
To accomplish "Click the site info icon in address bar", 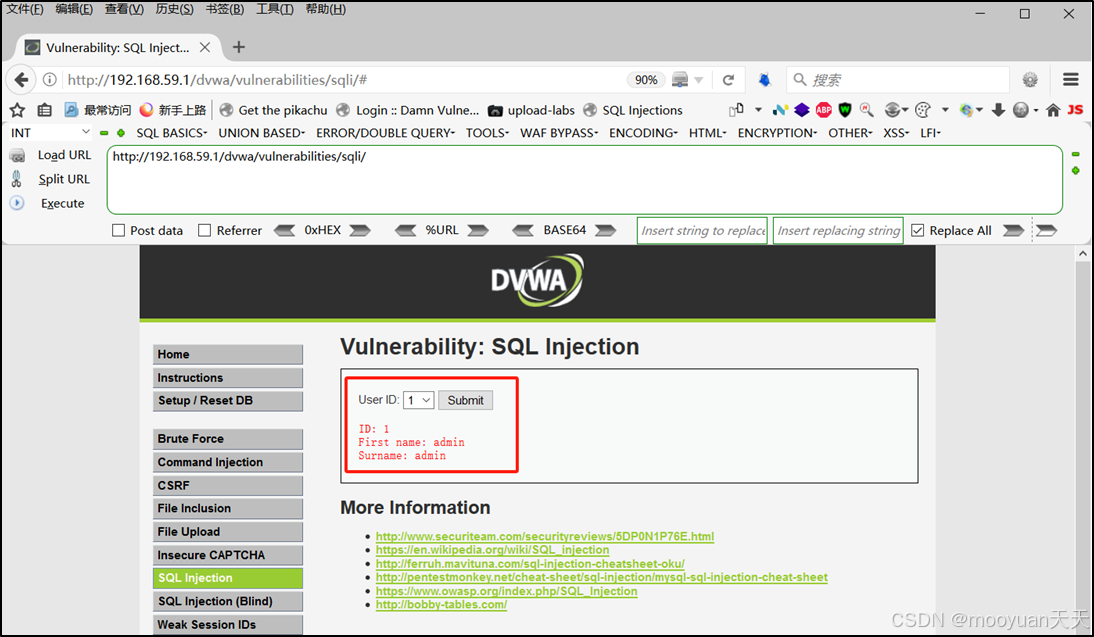I will pyautogui.click(x=50, y=80).
